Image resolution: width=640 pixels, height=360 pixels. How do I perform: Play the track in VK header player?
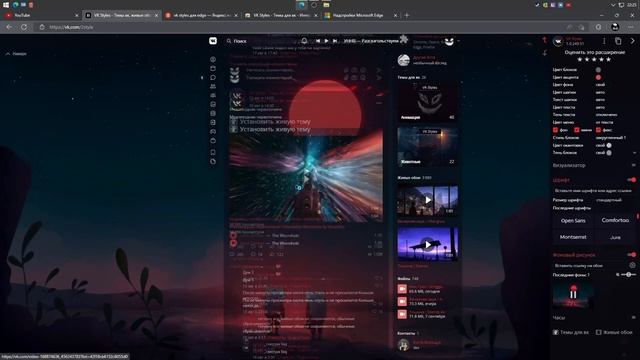(326, 41)
